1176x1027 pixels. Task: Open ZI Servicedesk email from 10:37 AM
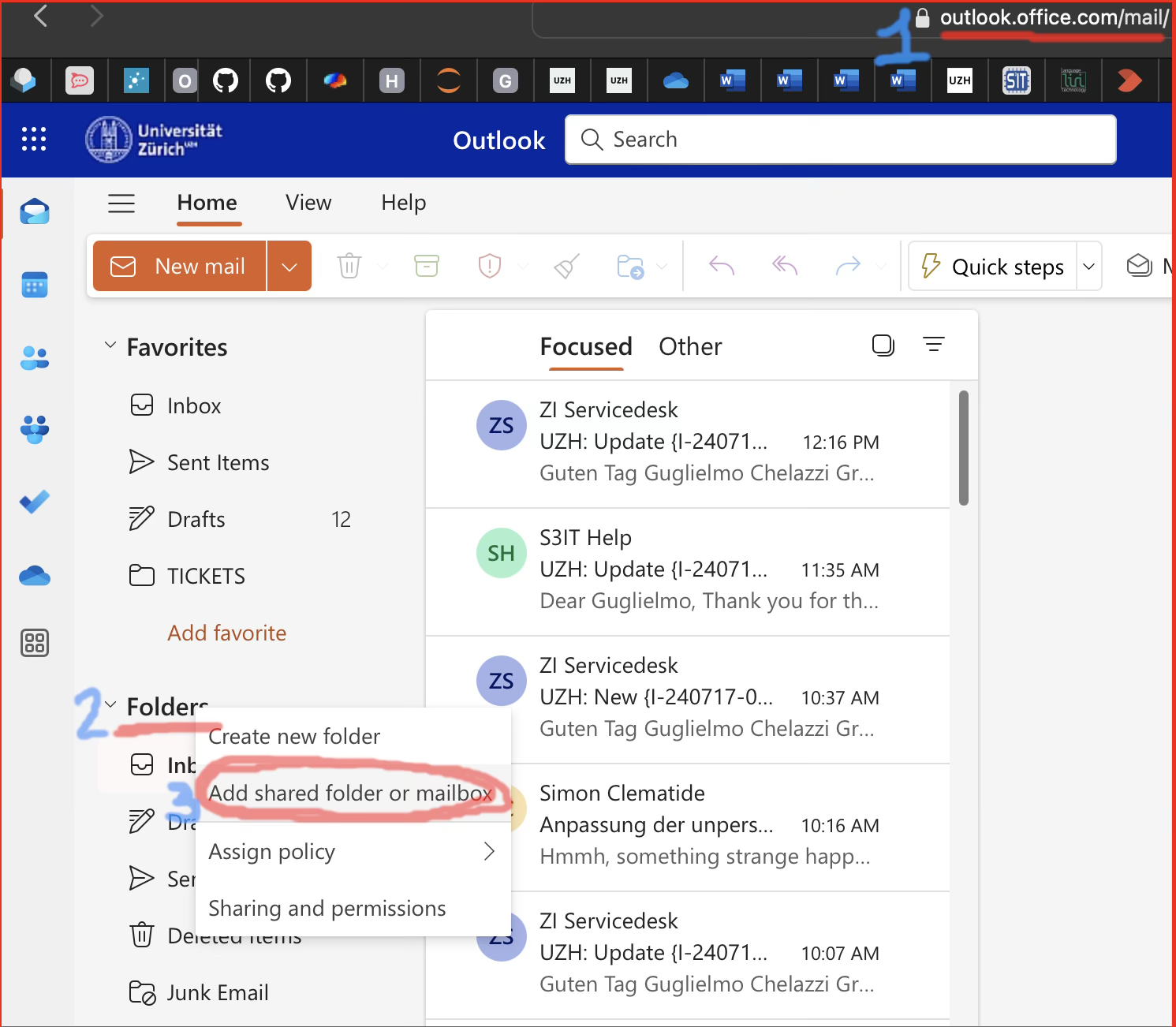[688, 700]
